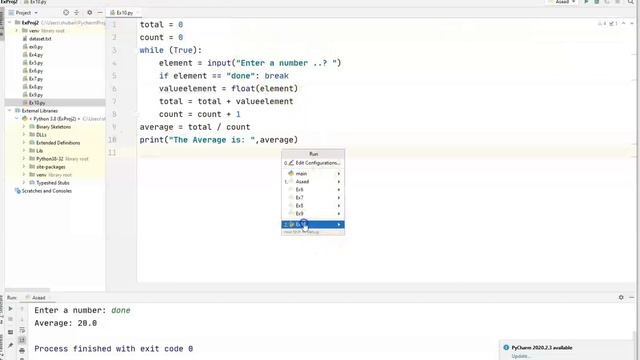The image size is (640, 360).
Task: Choose Ex7 in the Run popup
Action: 313,198
